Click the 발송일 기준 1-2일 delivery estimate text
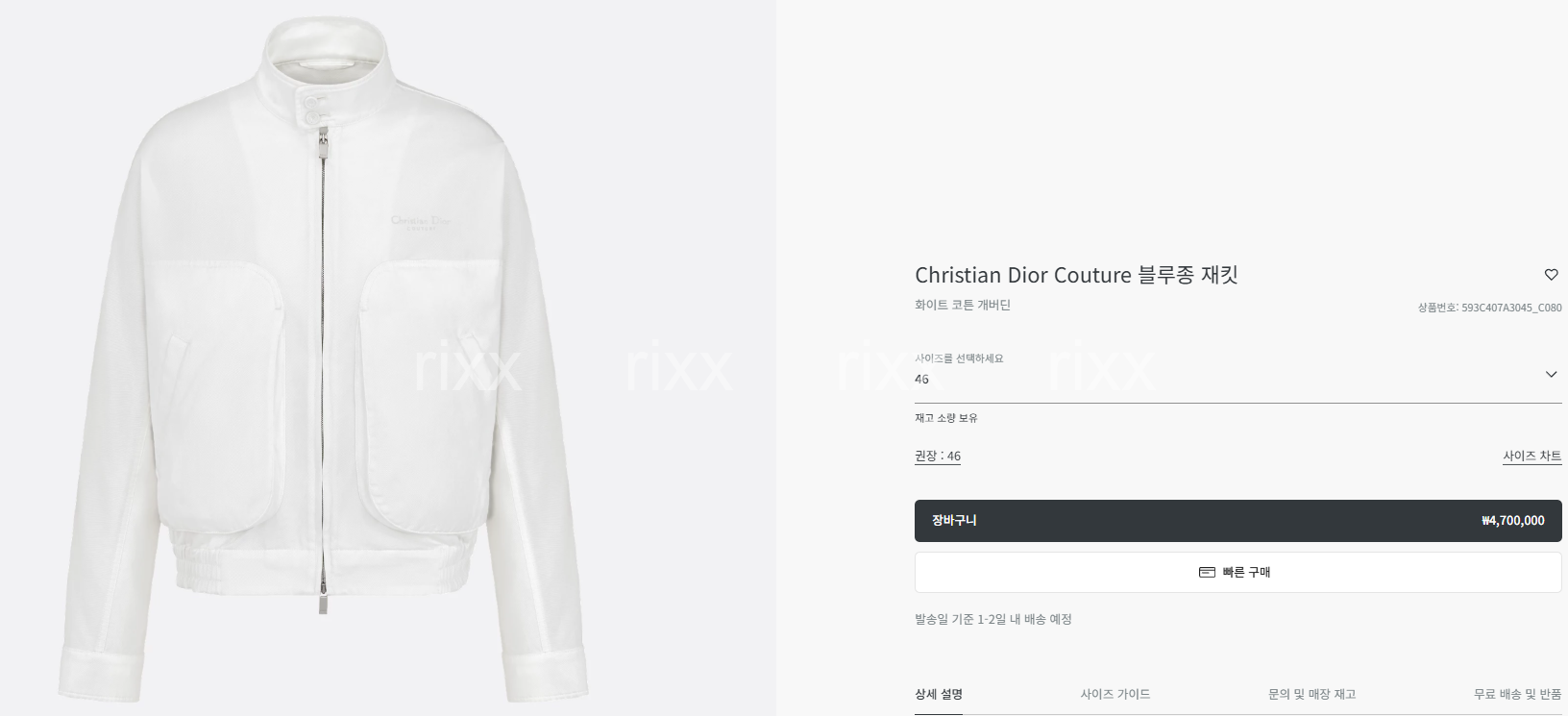The image size is (1568, 716). [x=993, y=620]
